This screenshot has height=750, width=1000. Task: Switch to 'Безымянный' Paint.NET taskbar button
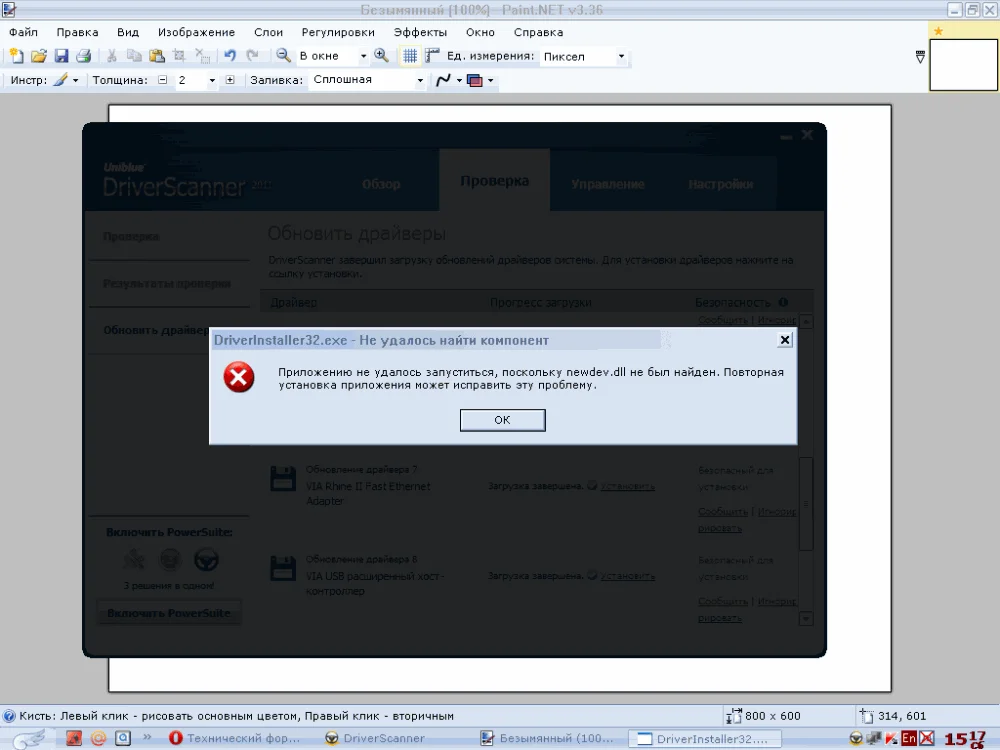point(547,739)
